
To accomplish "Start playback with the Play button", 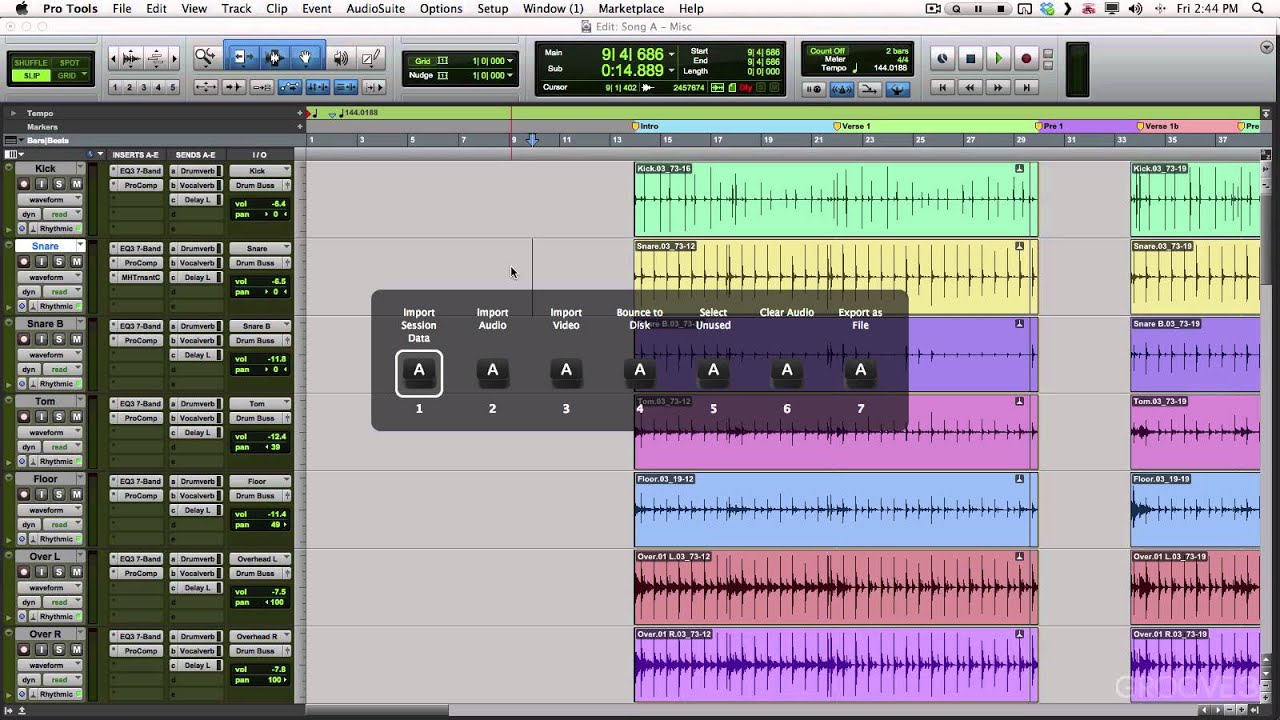I will 998,58.
